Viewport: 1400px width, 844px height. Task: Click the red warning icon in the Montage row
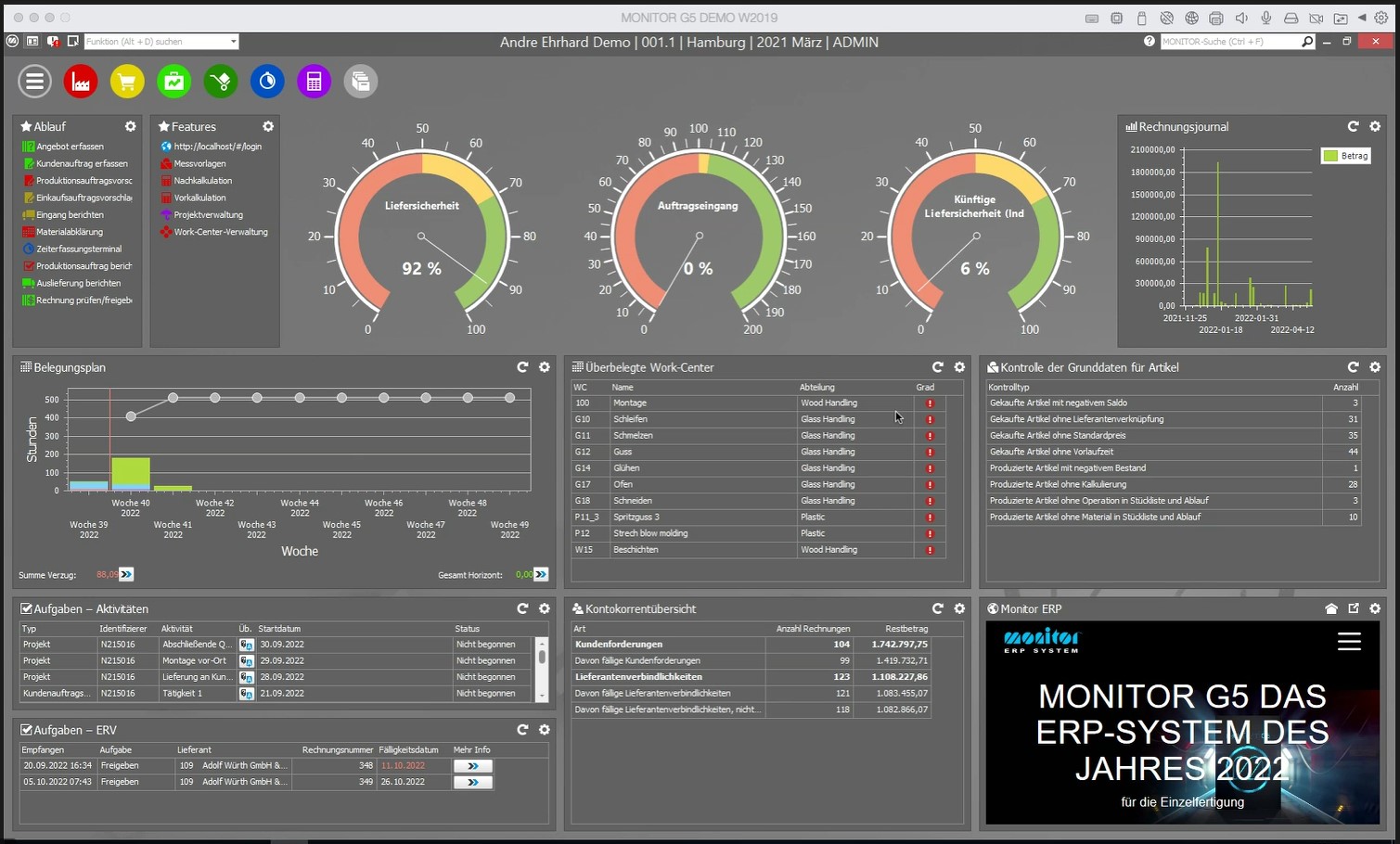coord(930,403)
